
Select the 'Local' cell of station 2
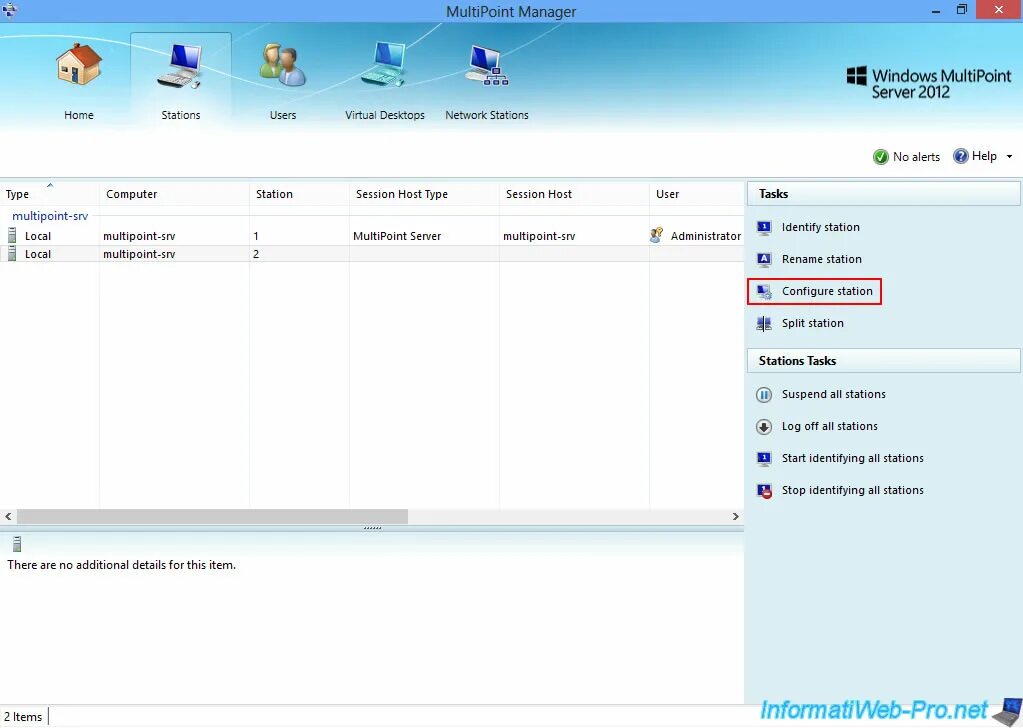coord(38,254)
